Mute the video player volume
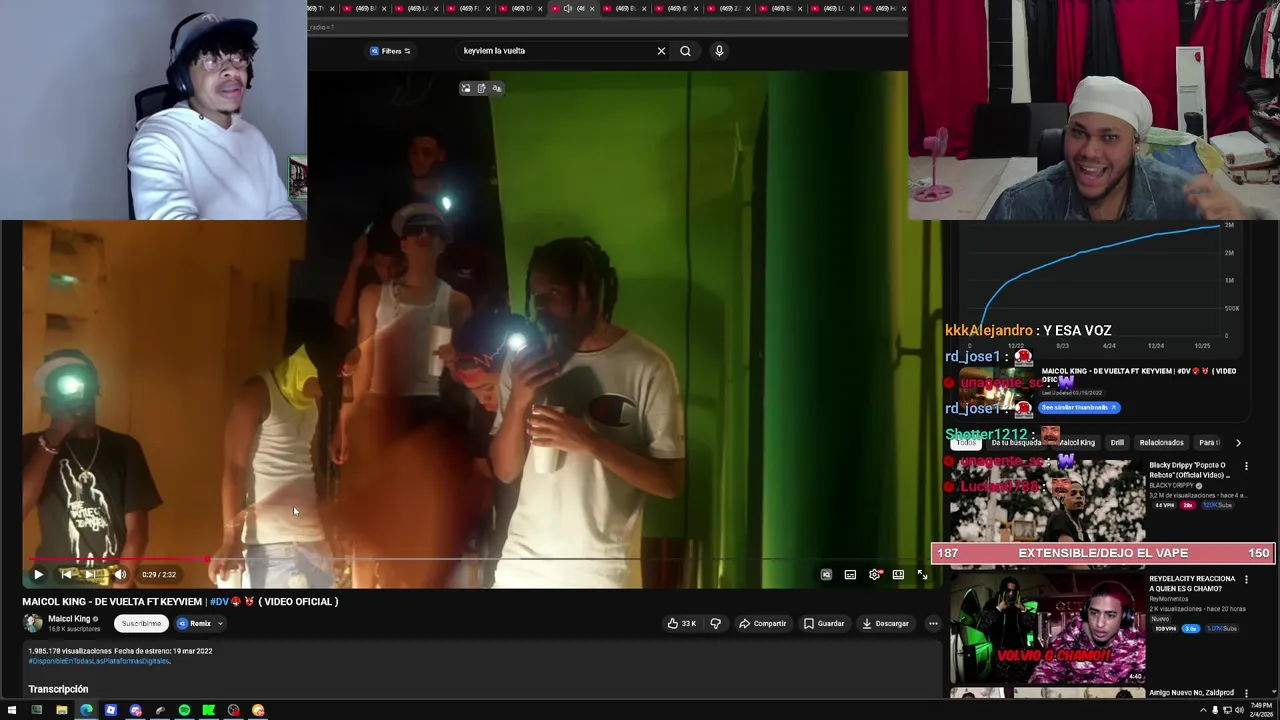 coord(120,574)
